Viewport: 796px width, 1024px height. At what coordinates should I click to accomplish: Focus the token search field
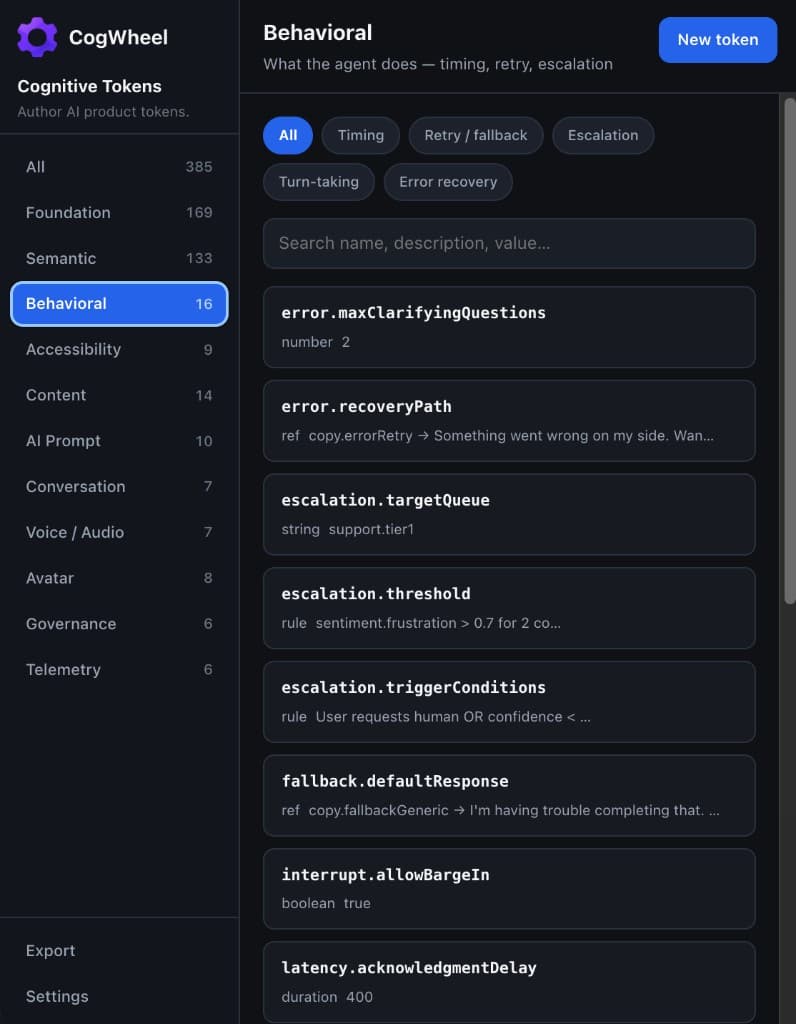[x=509, y=243]
